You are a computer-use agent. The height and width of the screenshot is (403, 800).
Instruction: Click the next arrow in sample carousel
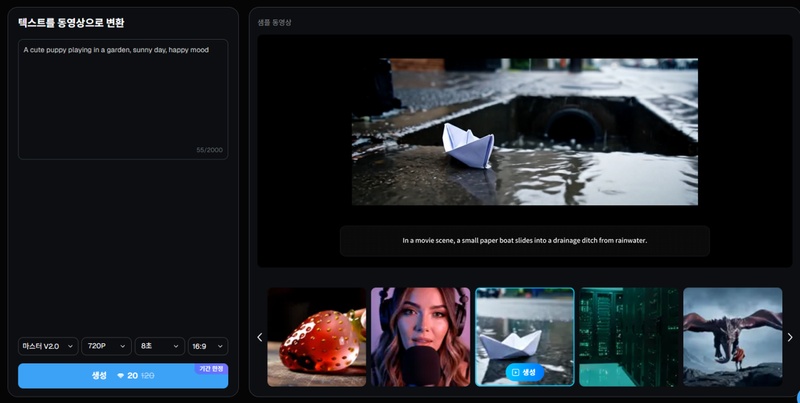(x=789, y=337)
